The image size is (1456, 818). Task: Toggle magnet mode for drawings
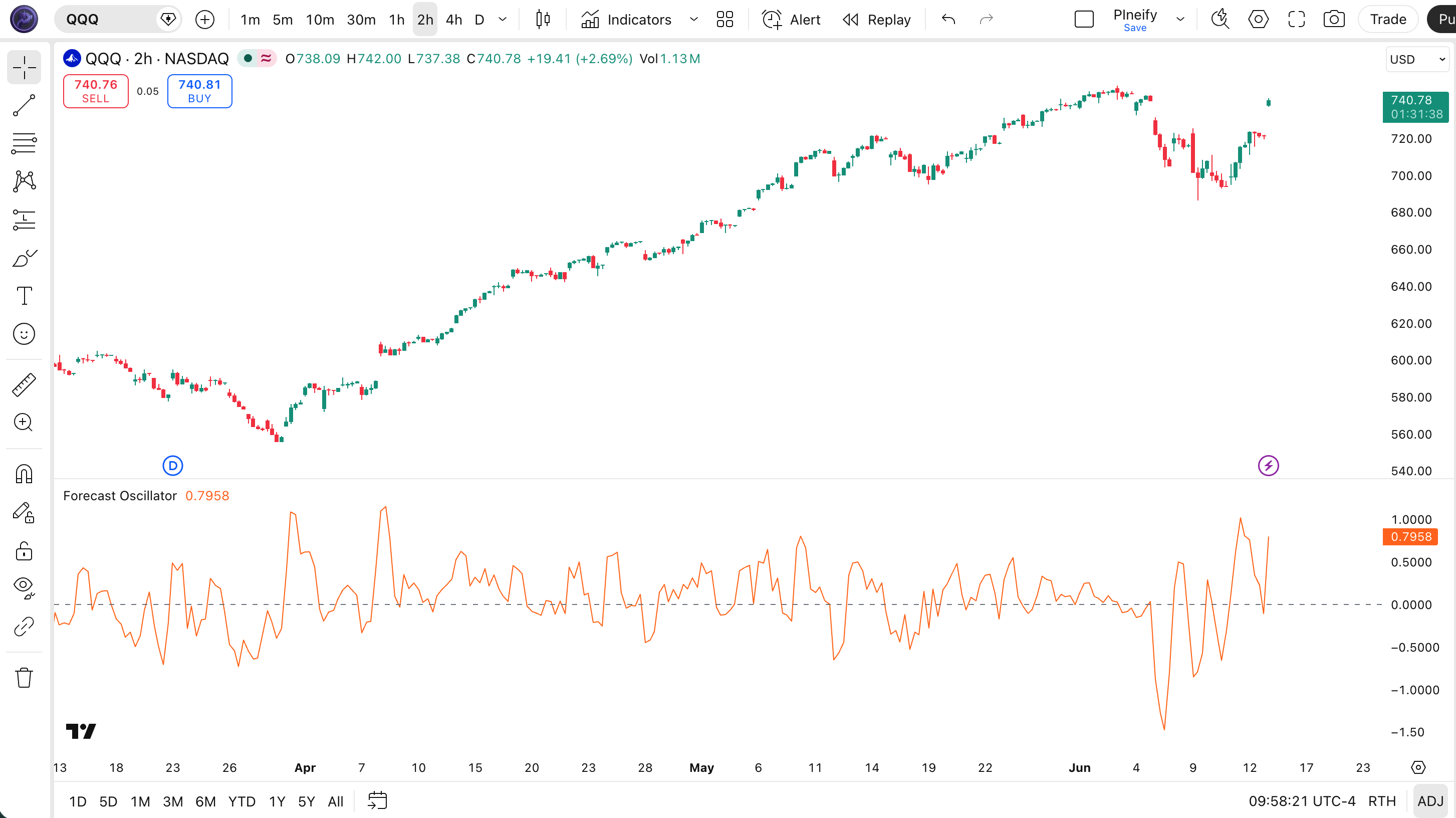point(25,474)
